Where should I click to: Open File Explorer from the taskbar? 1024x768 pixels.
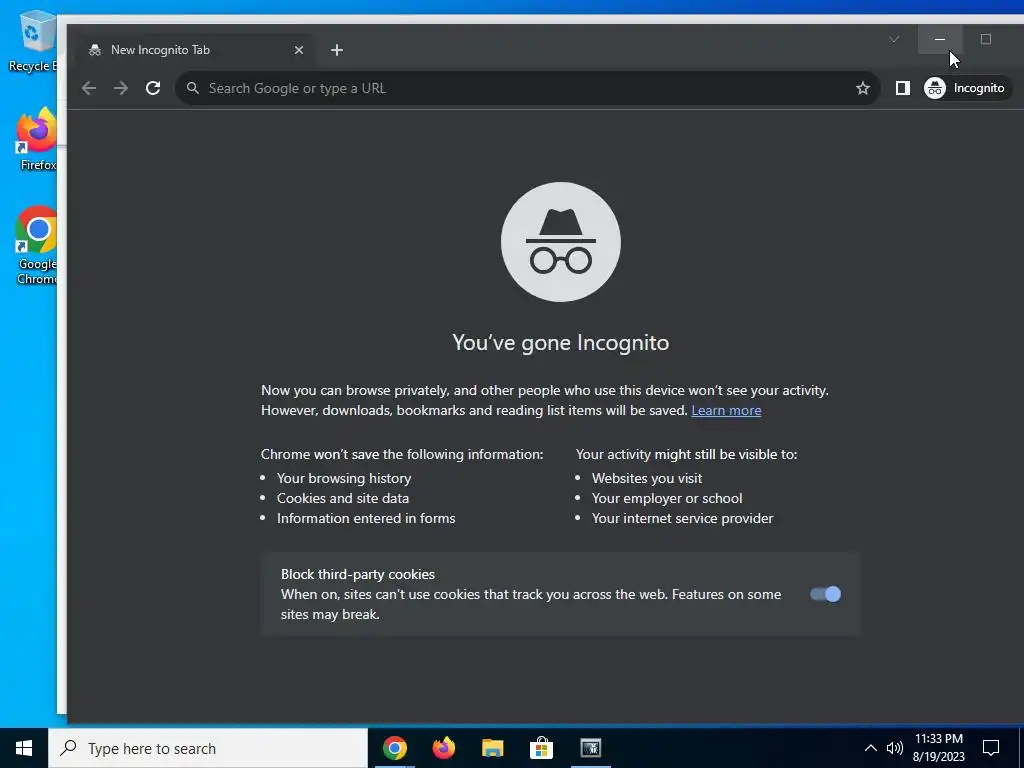pos(493,748)
